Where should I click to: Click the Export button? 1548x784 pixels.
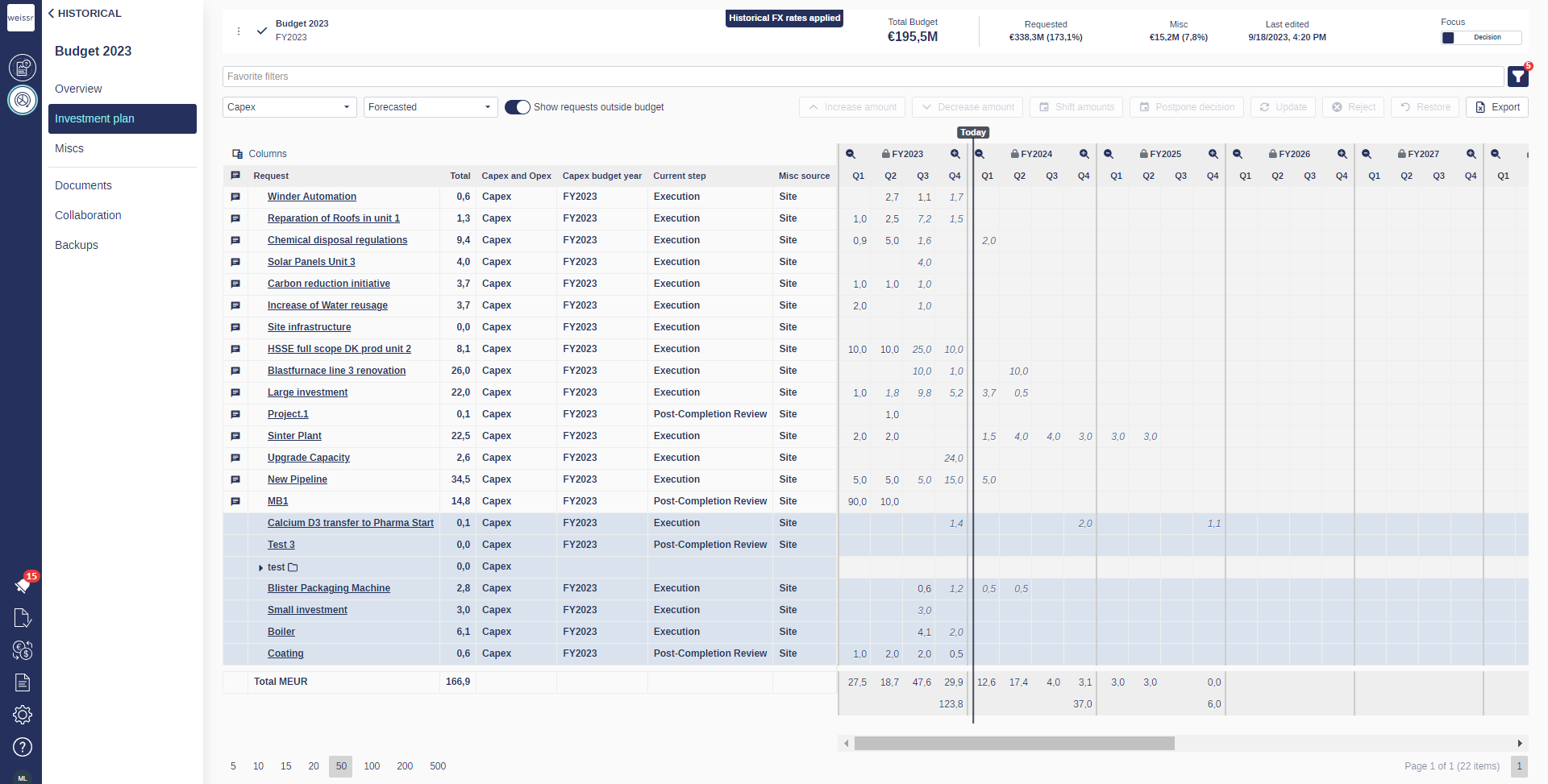point(1496,107)
